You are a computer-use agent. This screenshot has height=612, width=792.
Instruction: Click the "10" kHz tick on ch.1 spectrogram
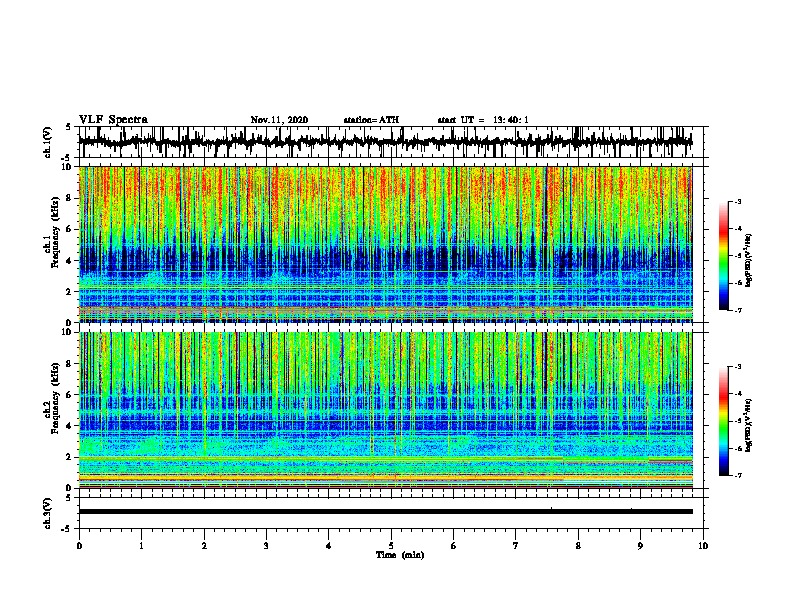pos(68,167)
